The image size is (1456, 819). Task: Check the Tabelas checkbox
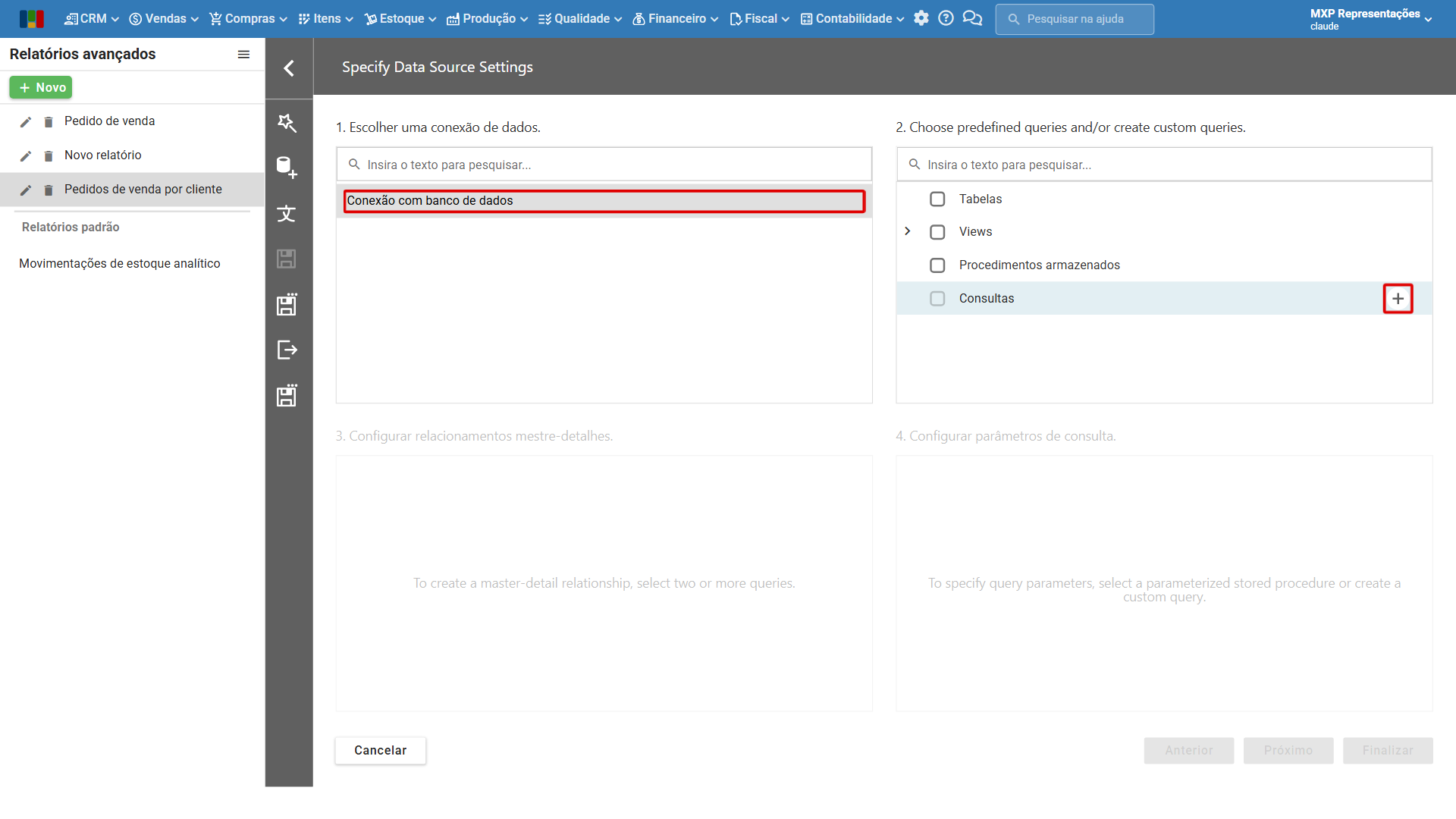click(937, 199)
